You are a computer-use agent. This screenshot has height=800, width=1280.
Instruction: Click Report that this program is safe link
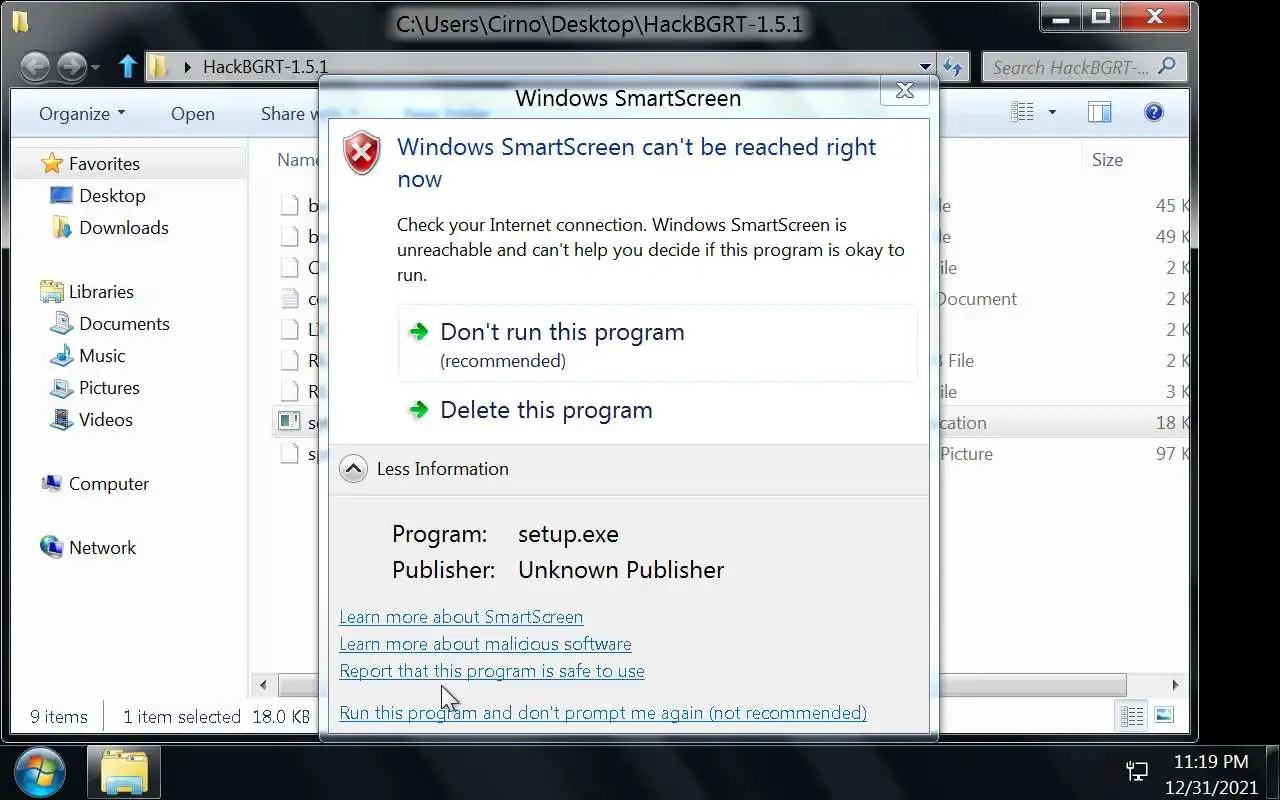click(492, 671)
